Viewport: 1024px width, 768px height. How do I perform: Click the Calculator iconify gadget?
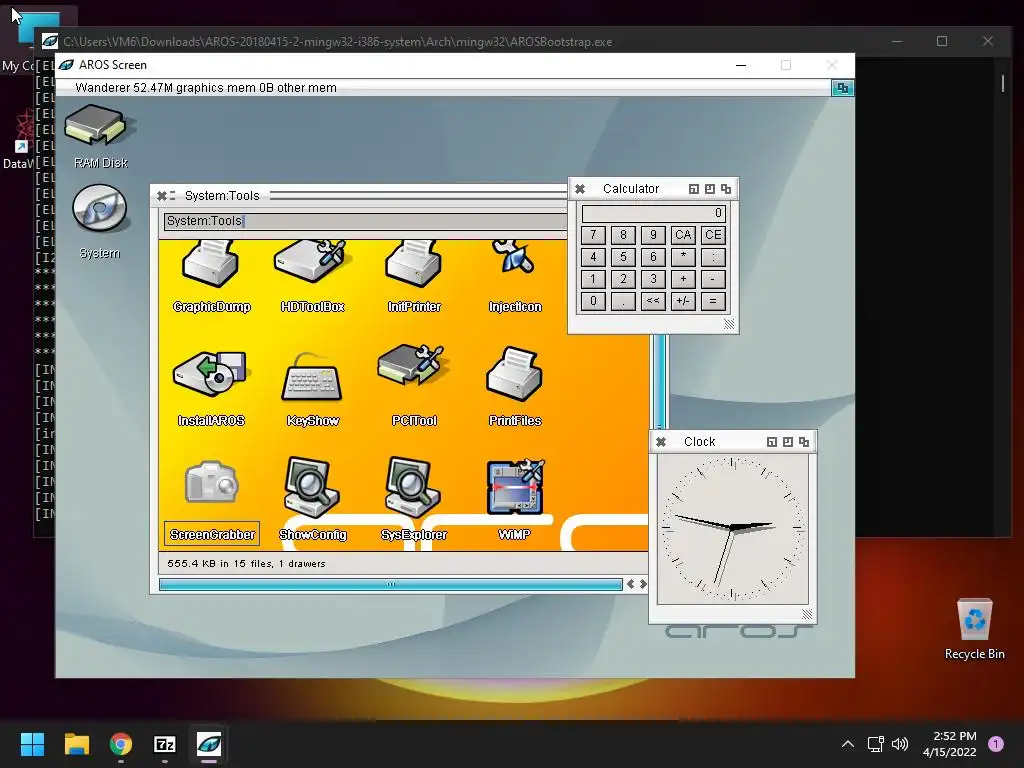(x=694, y=189)
